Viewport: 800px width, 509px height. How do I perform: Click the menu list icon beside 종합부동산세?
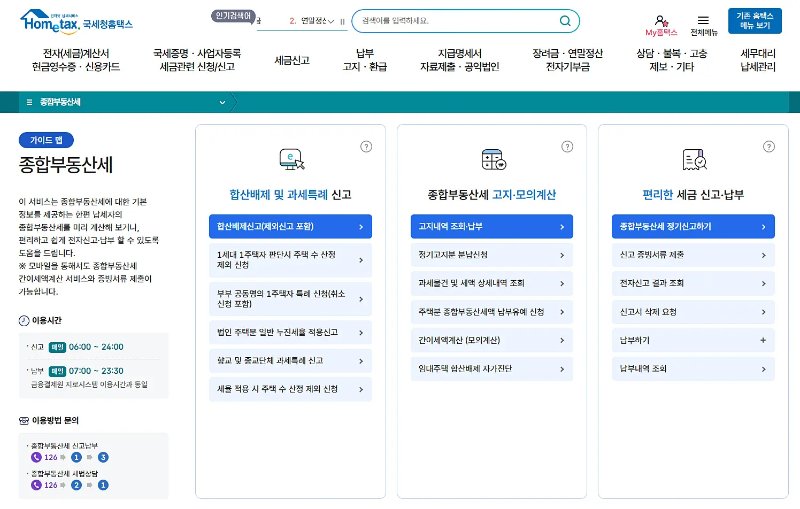pyautogui.click(x=29, y=102)
